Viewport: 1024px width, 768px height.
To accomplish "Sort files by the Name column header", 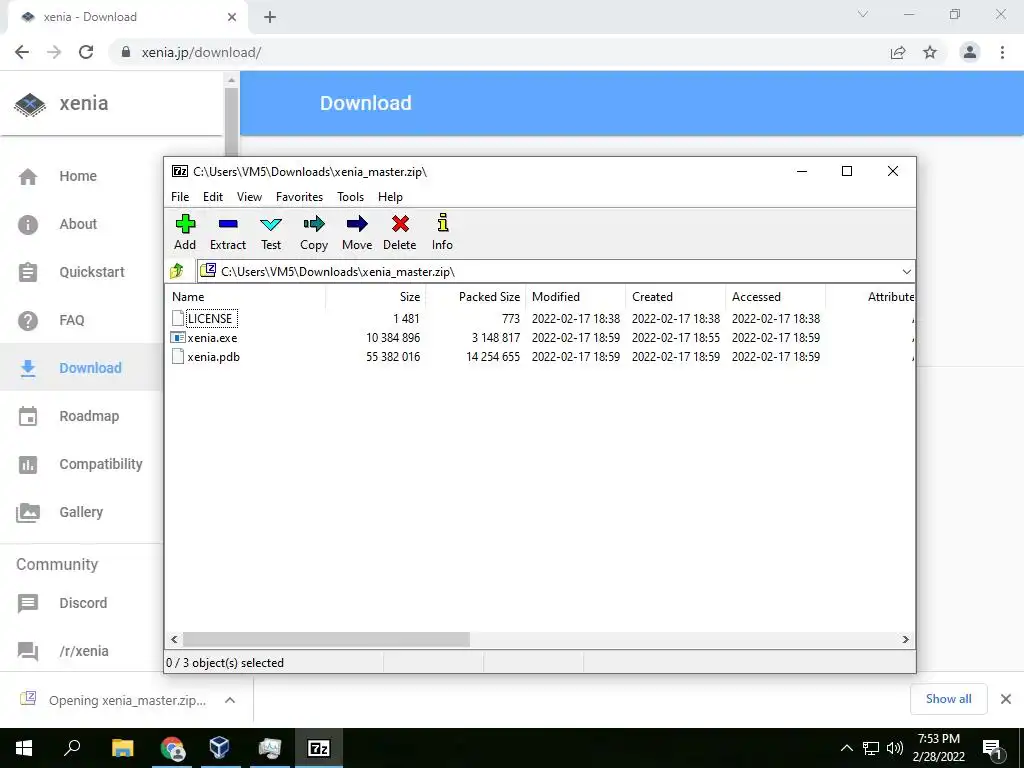I will (245, 296).
